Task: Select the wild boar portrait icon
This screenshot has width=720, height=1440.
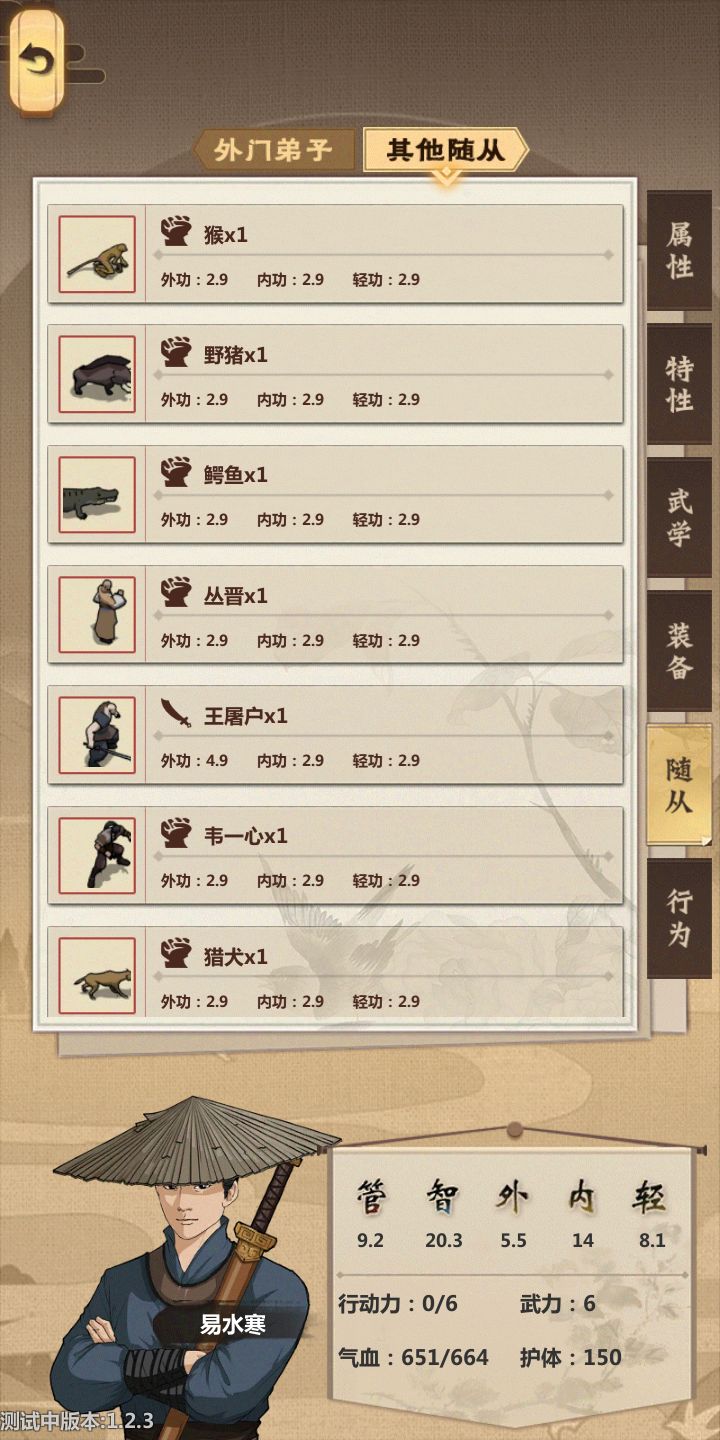Action: [x=97, y=374]
